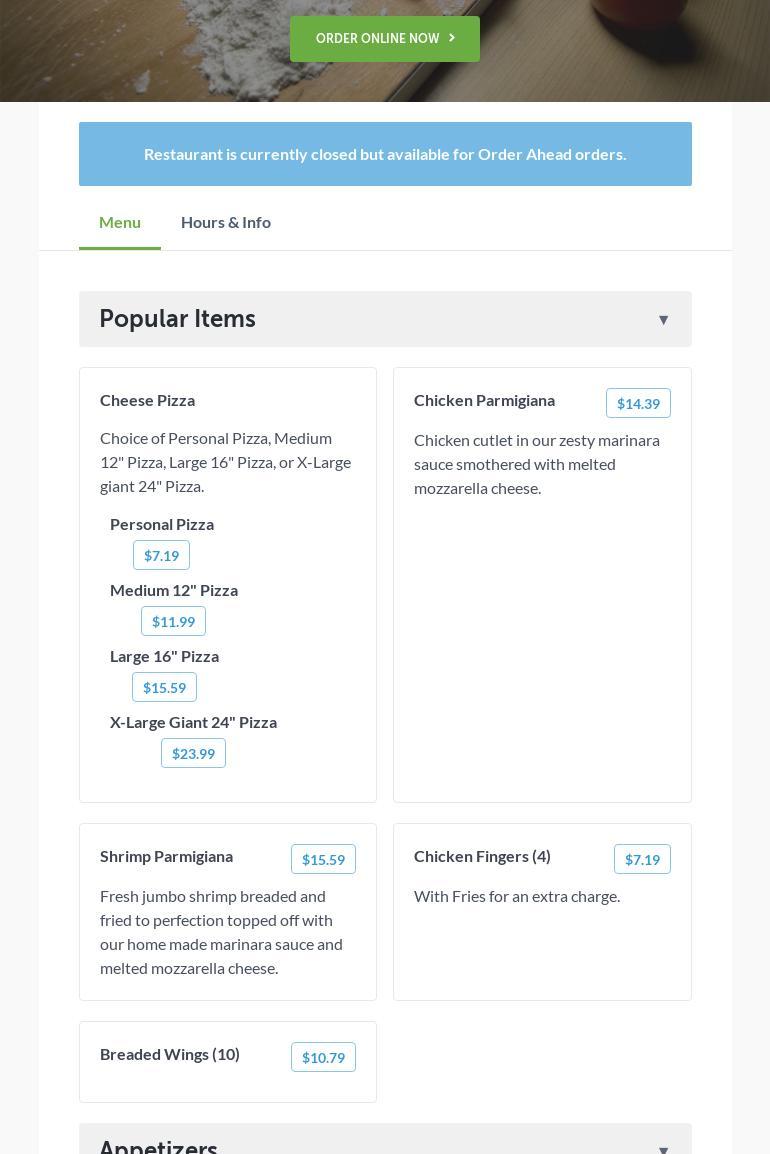
Task: Click the Breaded Wings (10) title
Action: coord(170,1054)
